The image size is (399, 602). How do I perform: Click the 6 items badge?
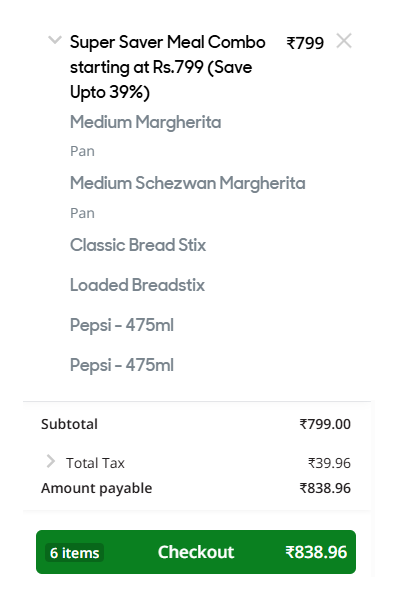point(75,553)
